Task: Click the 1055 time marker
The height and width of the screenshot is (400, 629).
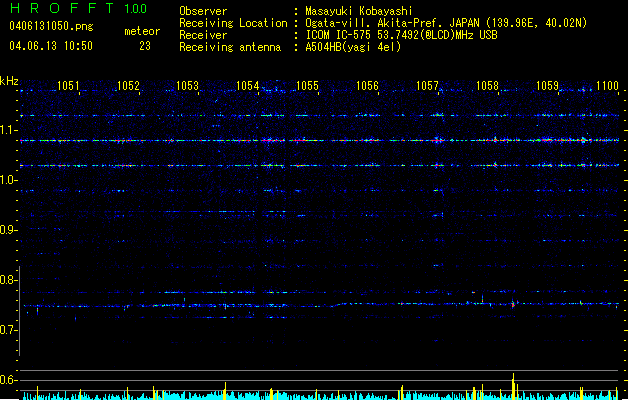Action: tap(307, 85)
